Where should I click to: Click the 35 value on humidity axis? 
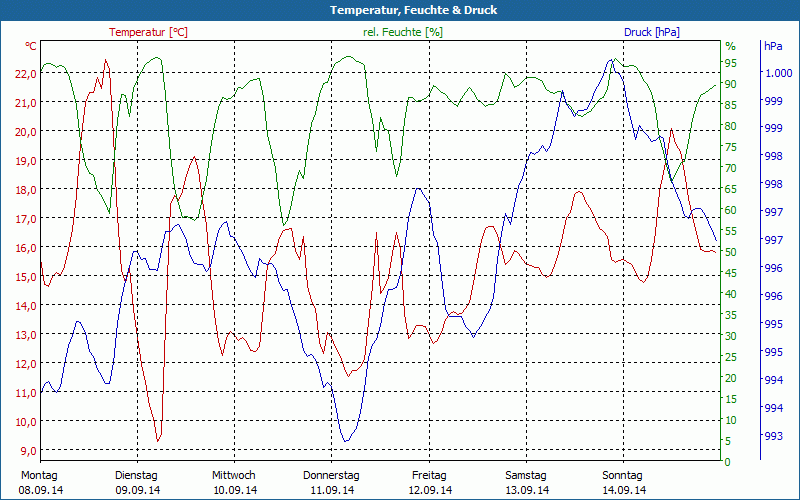[731, 315]
